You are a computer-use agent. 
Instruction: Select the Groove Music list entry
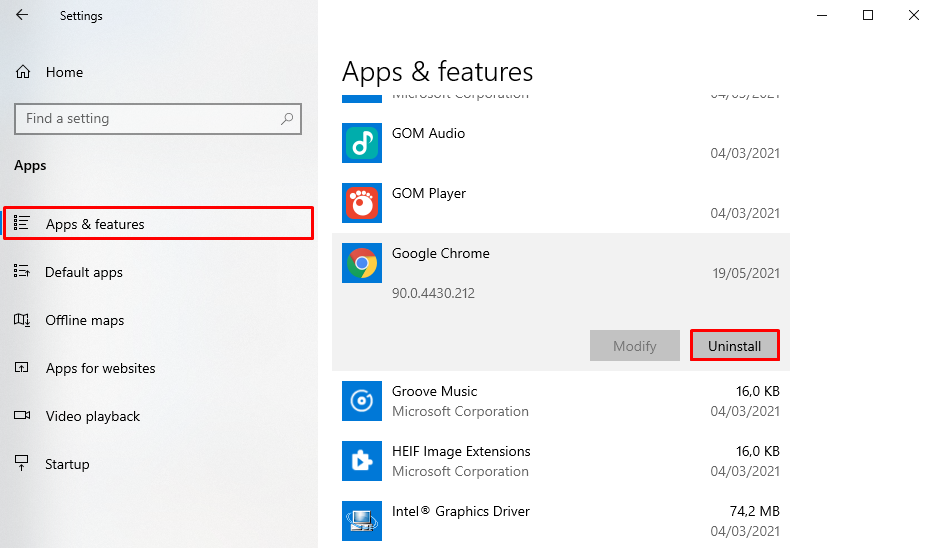click(560, 401)
